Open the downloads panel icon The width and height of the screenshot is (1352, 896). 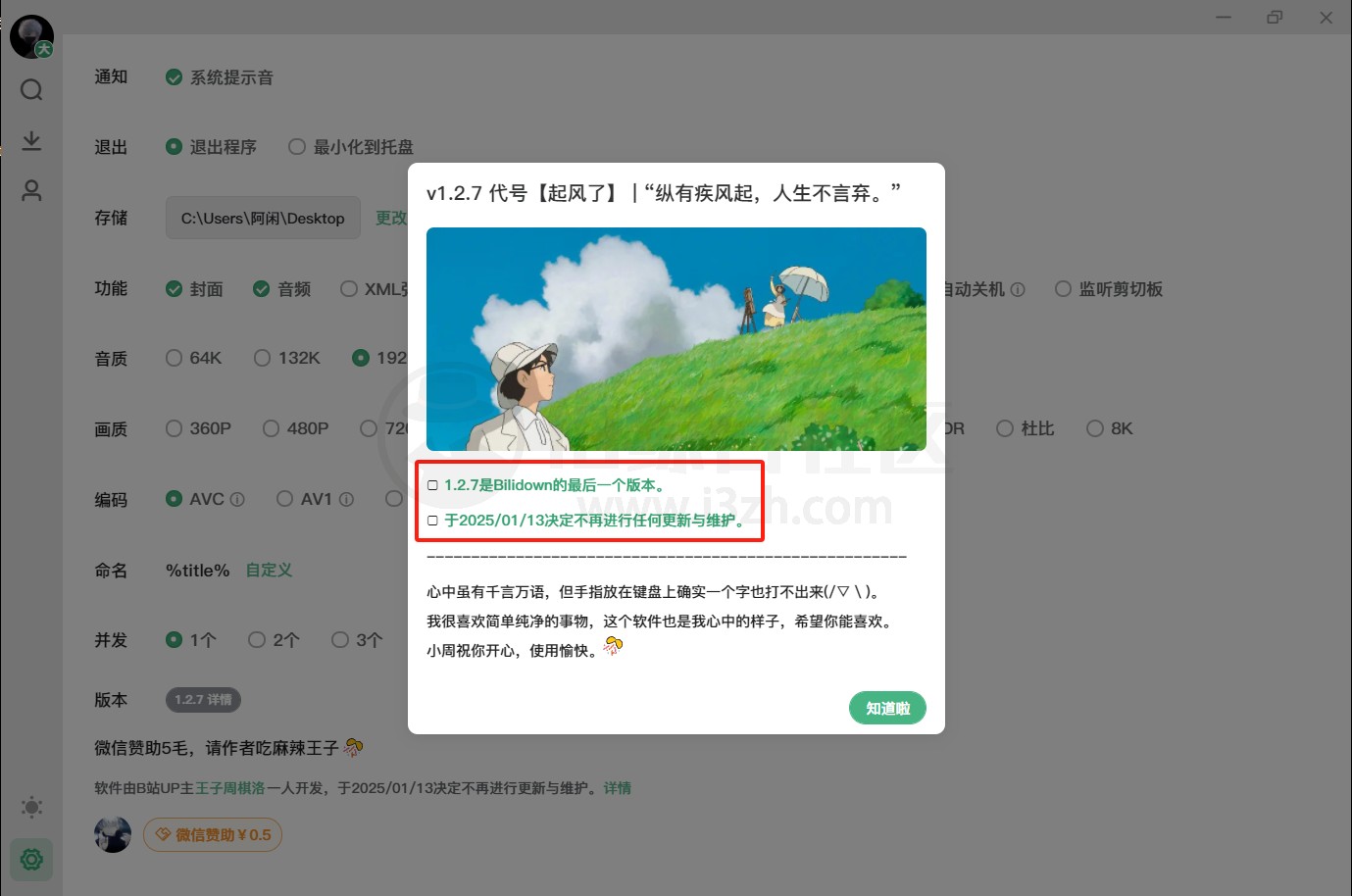pos(31,139)
